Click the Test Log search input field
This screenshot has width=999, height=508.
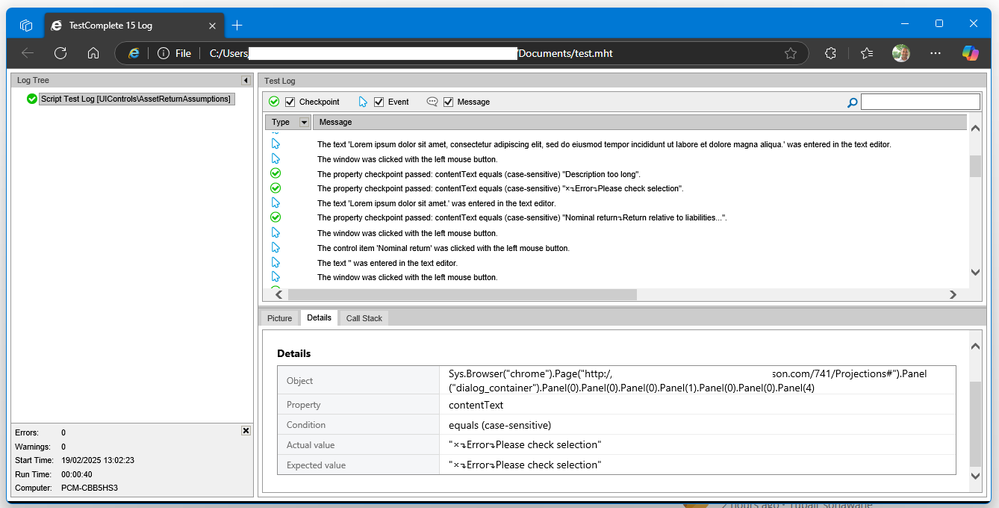tap(920, 102)
